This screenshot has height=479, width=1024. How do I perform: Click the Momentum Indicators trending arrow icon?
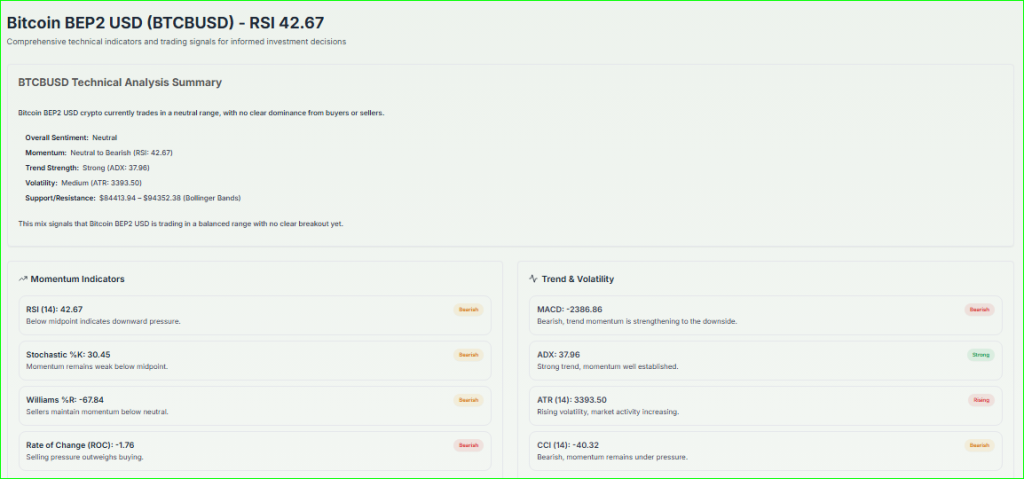pos(23,279)
